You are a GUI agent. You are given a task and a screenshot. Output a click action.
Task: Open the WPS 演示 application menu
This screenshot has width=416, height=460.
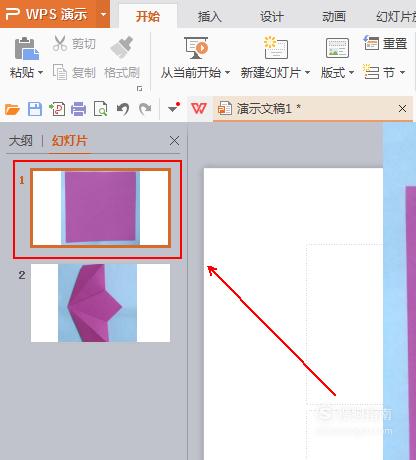(48, 14)
